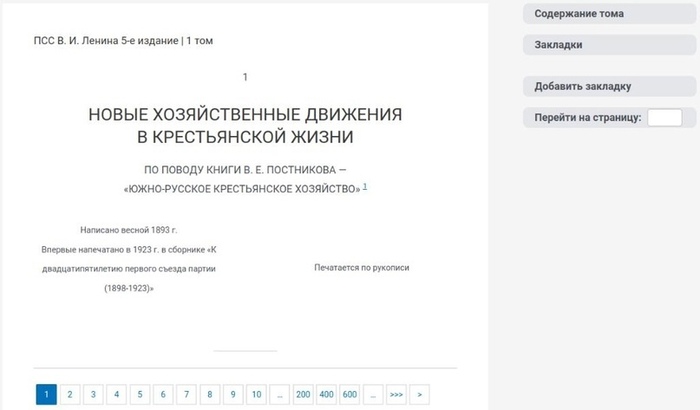Click second ellipsis after page 600
700x410 pixels.
pos(373,394)
